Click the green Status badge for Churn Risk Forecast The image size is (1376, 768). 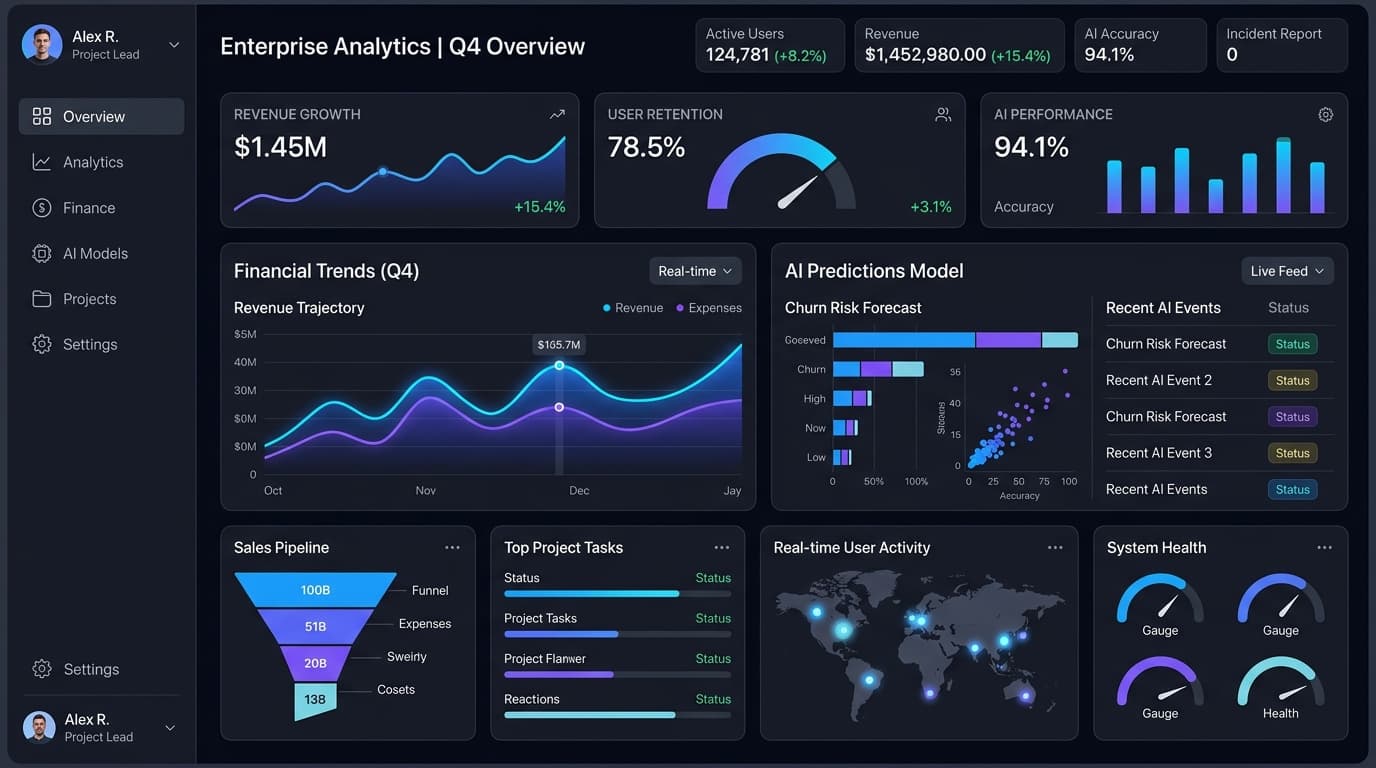1292,344
